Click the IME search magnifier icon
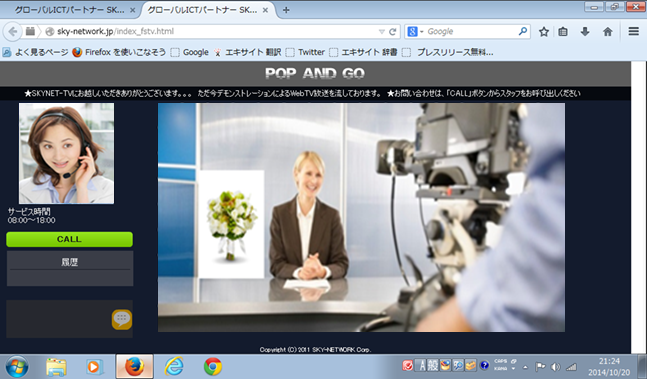The width and height of the screenshot is (647, 379). click(x=458, y=366)
